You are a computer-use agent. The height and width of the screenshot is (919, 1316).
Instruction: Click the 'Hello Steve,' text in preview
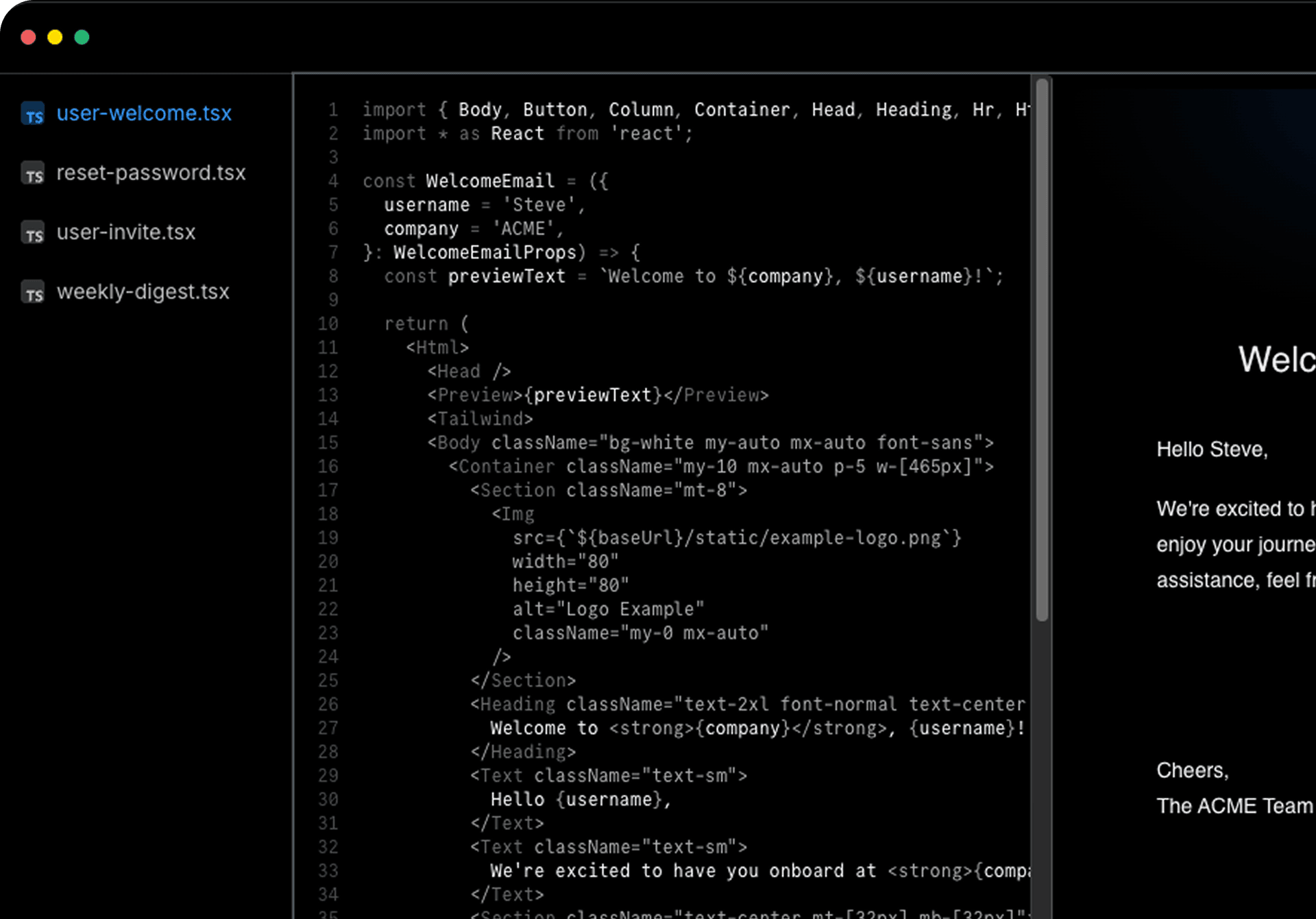click(x=1212, y=450)
